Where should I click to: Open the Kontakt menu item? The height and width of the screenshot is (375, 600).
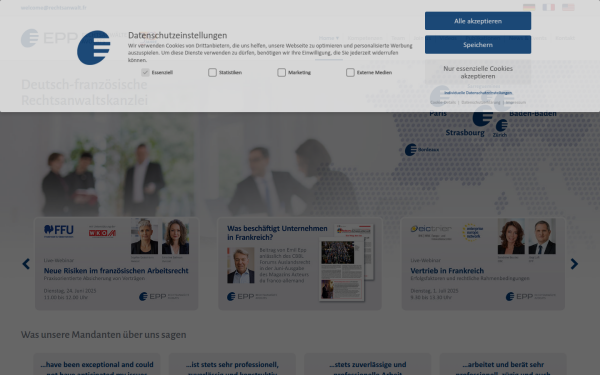(565, 38)
